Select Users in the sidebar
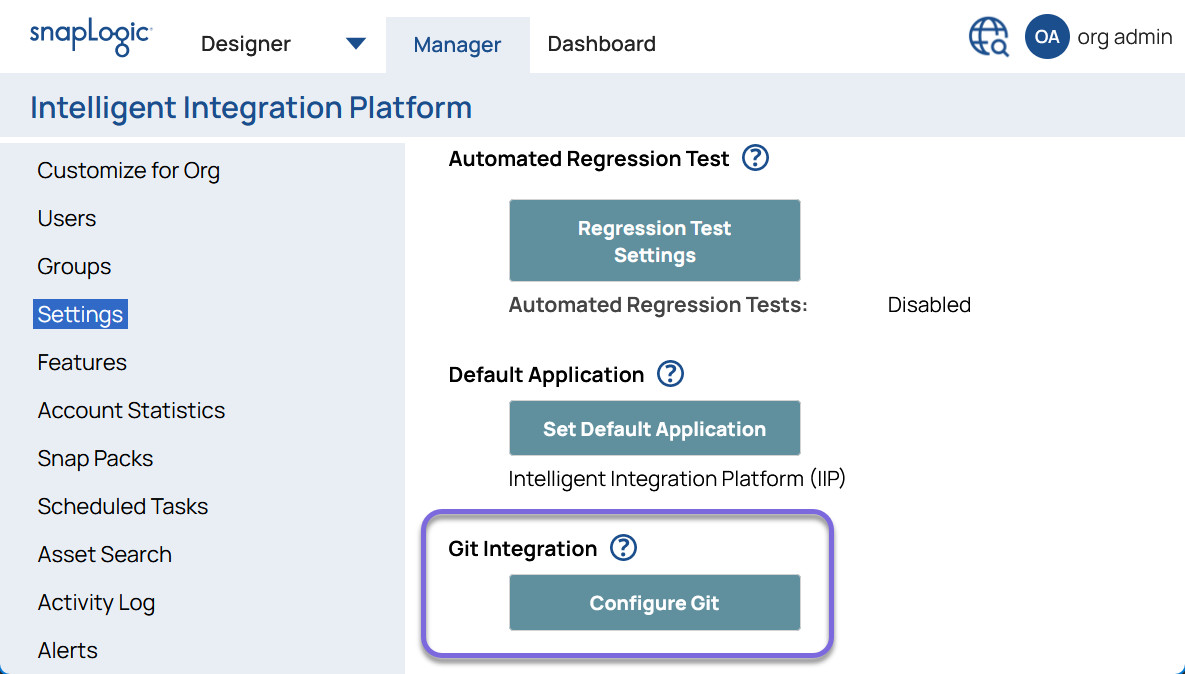 pyautogui.click(x=66, y=218)
